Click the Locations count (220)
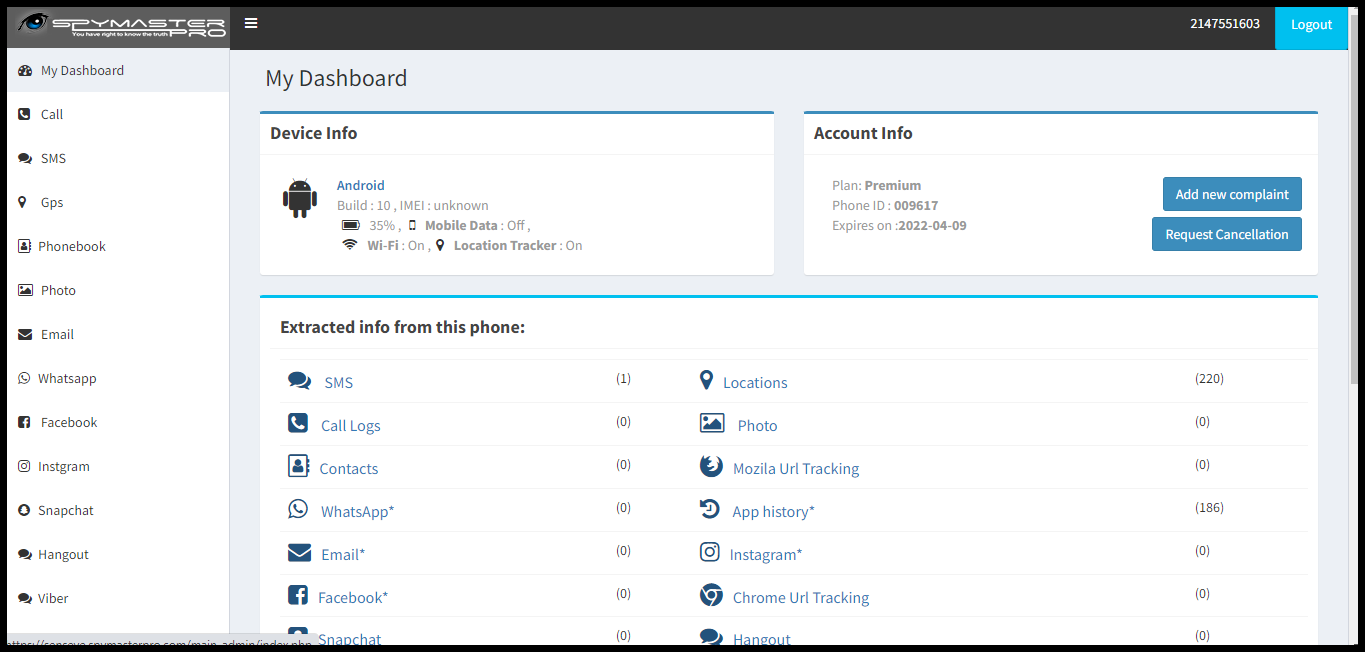 pyautogui.click(x=1209, y=378)
